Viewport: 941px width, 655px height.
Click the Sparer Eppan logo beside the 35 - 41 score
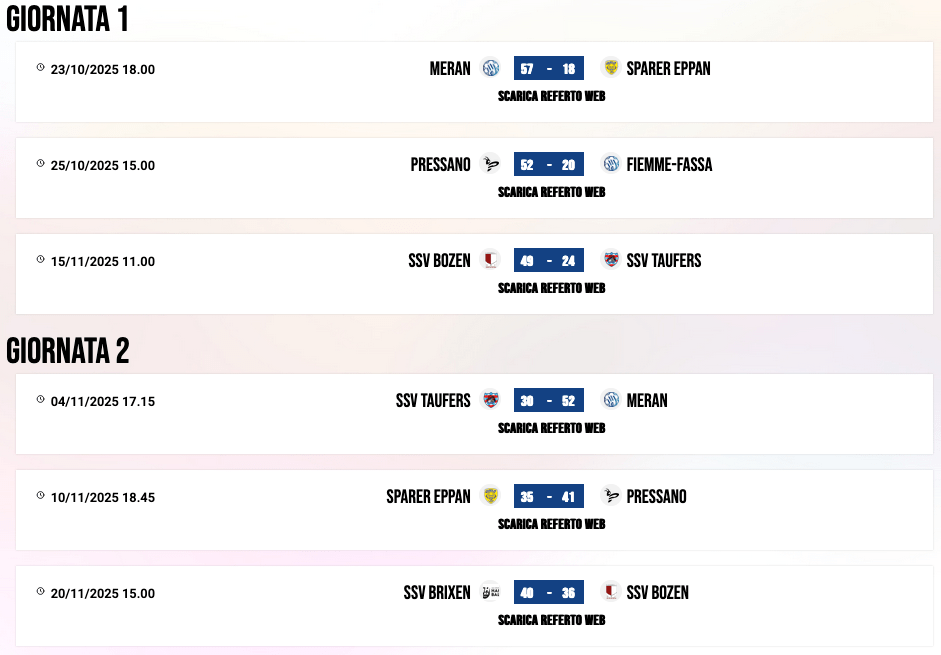point(490,496)
